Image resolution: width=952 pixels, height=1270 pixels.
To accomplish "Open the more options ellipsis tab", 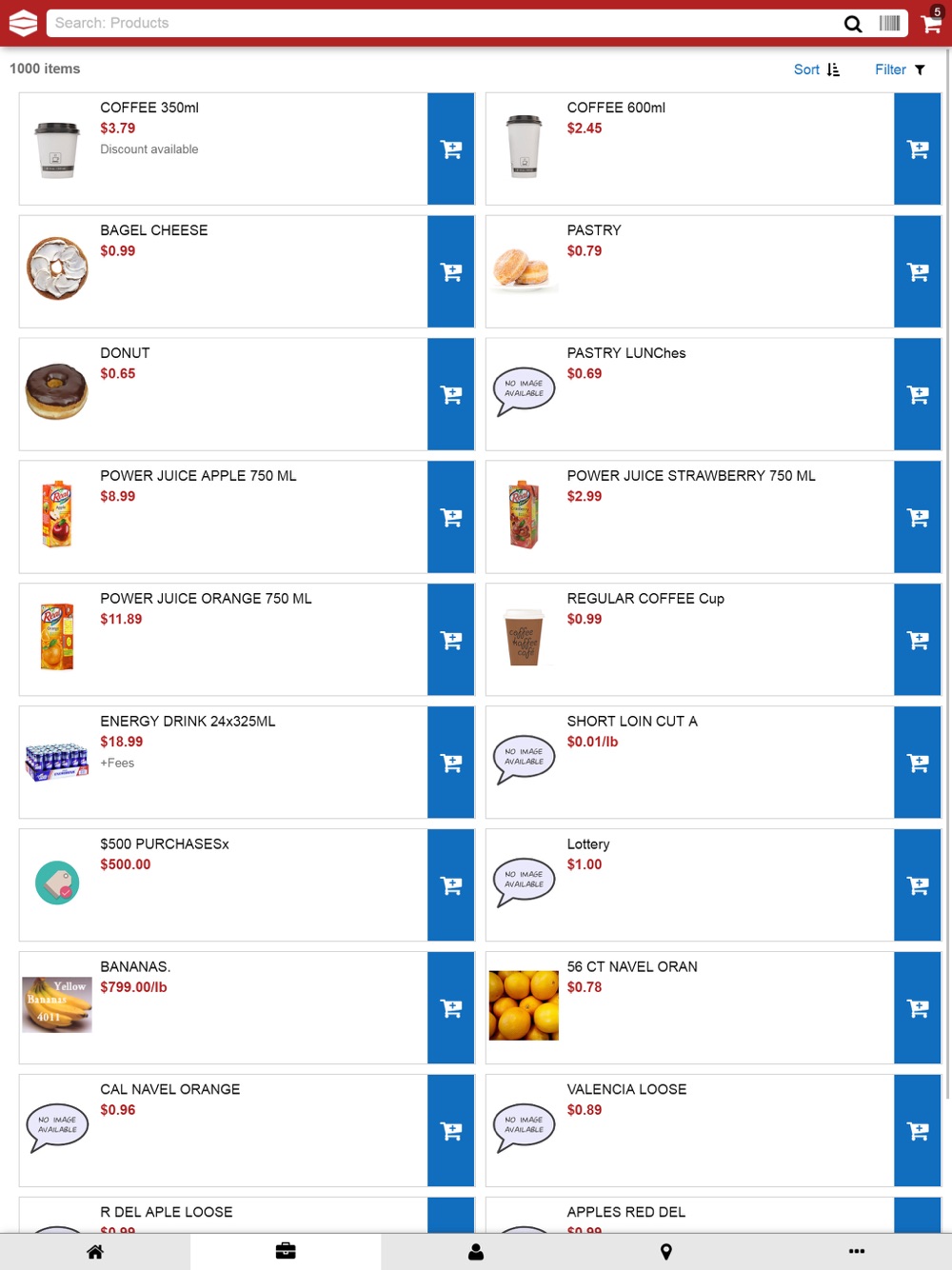I will (857, 1251).
